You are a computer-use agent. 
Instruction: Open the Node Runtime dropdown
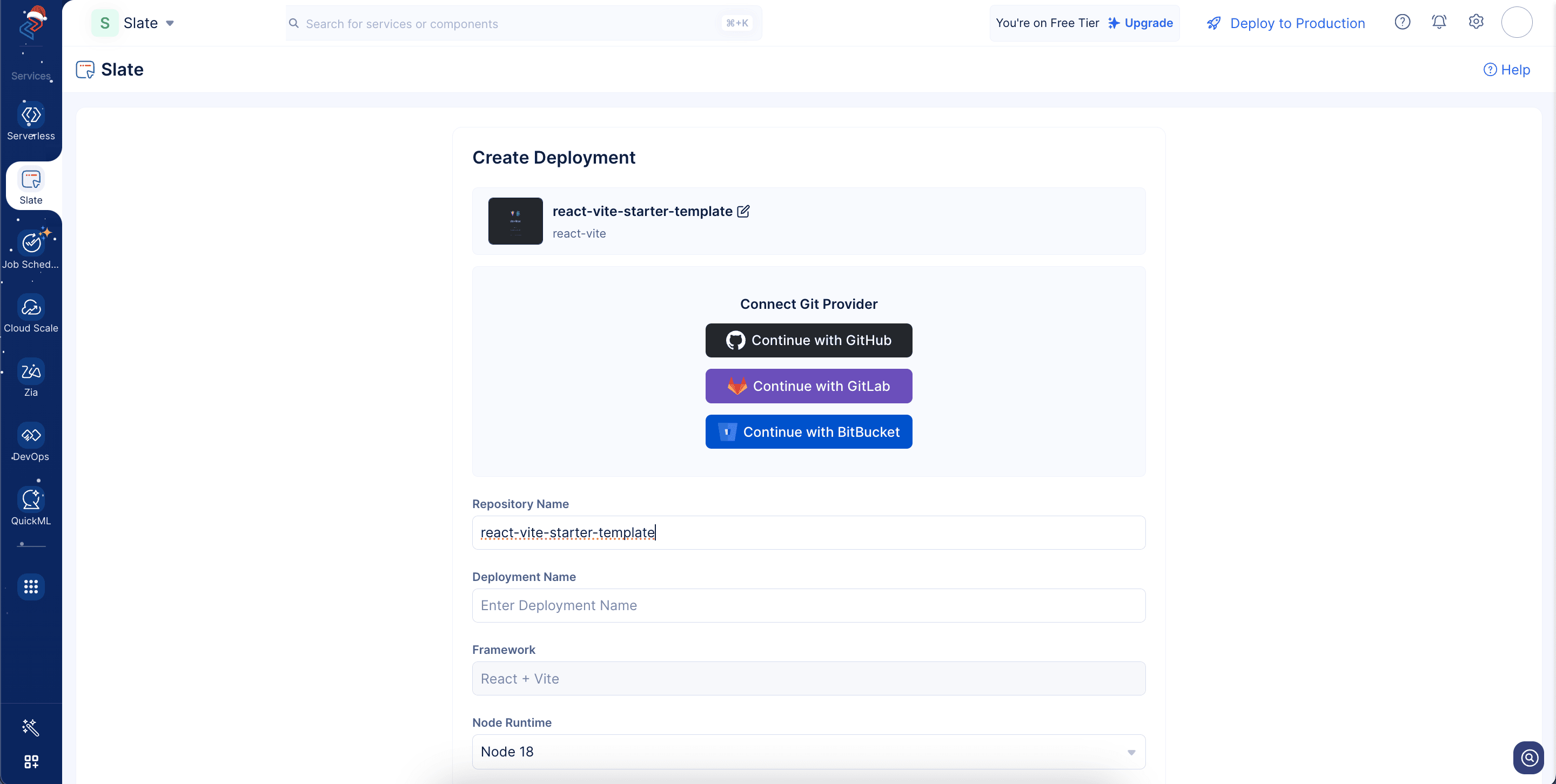(809, 752)
